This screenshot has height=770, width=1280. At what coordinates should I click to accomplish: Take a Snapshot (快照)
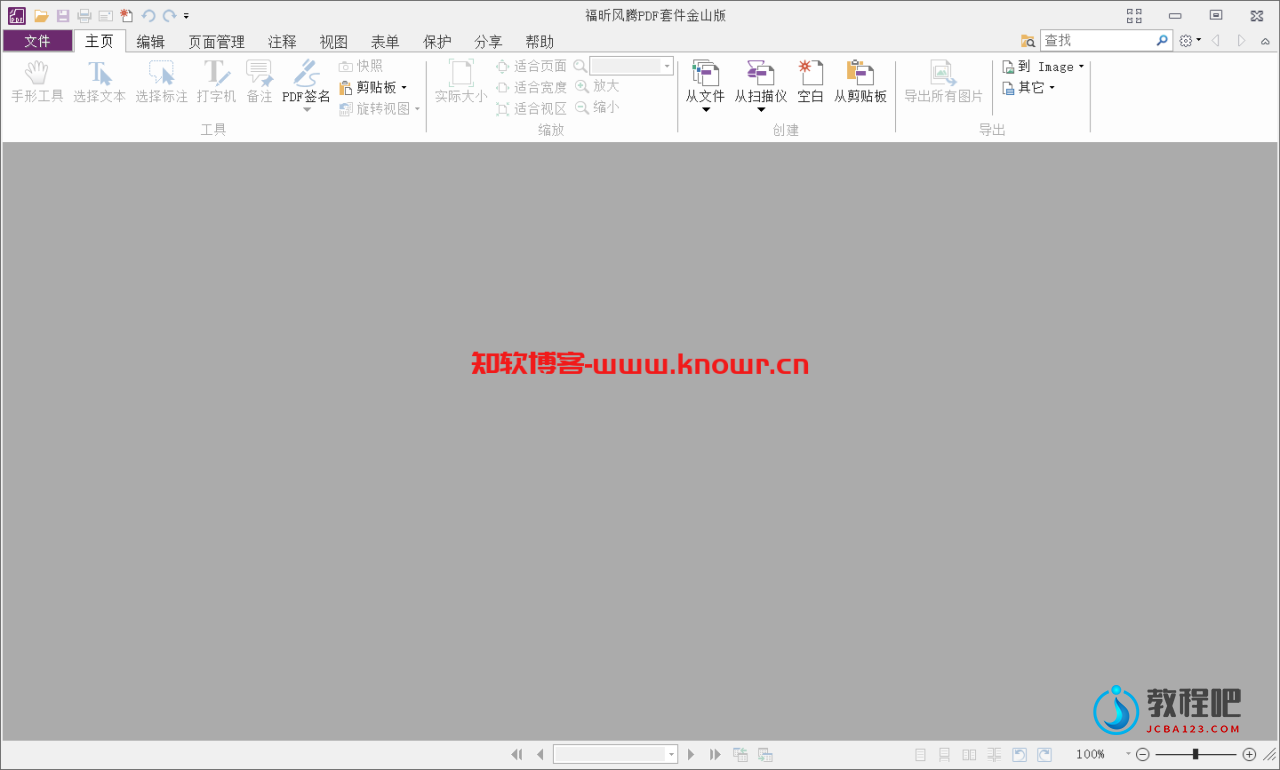[x=361, y=66]
